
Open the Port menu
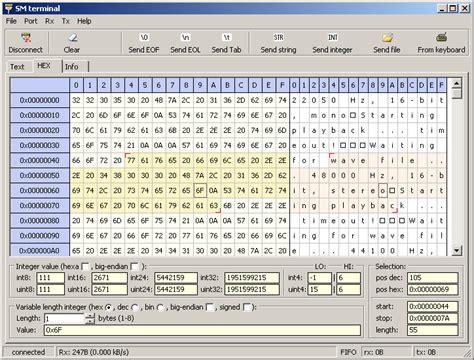point(31,21)
